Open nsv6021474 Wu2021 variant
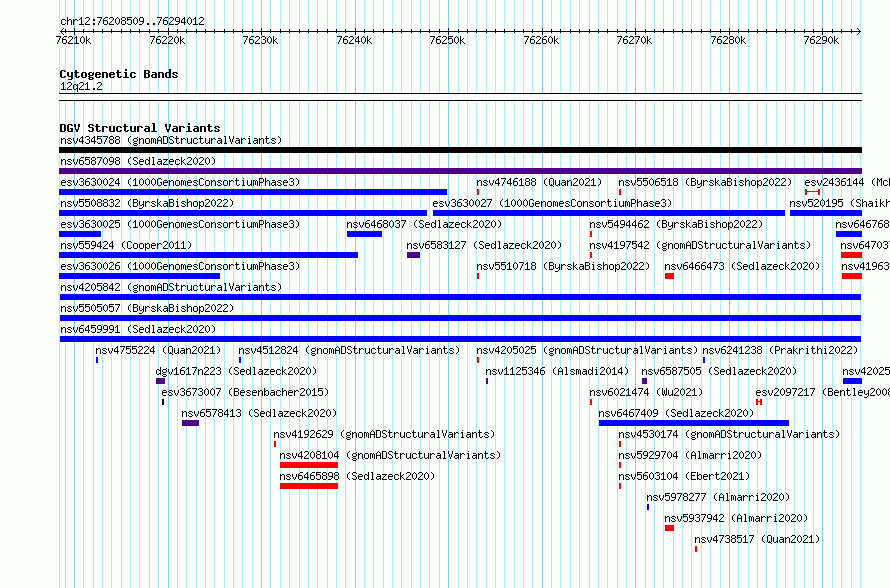The image size is (890, 588). [646, 392]
